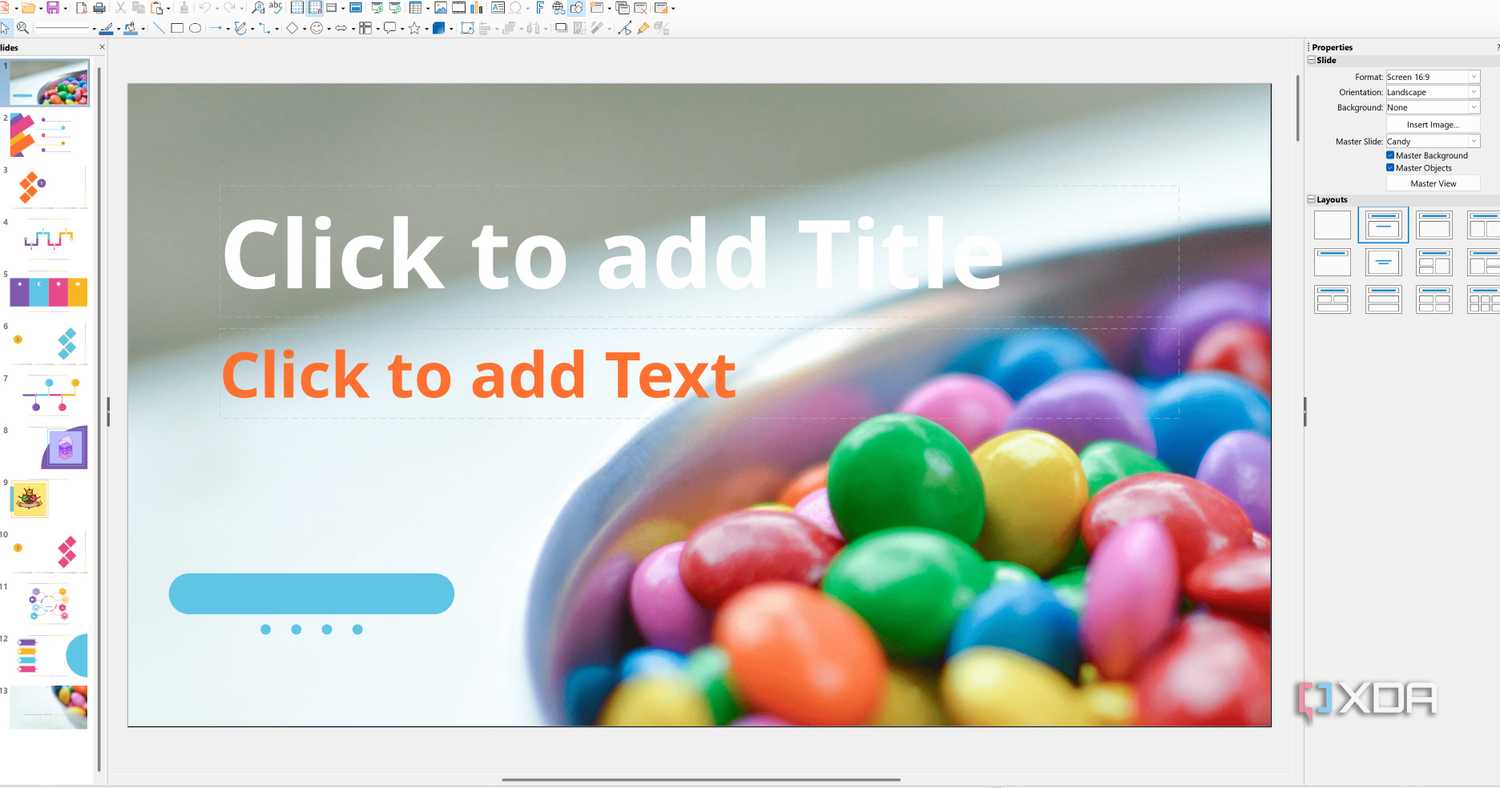Click the Master View button
This screenshot has width=1500, height=788.
coord(1433,184)
